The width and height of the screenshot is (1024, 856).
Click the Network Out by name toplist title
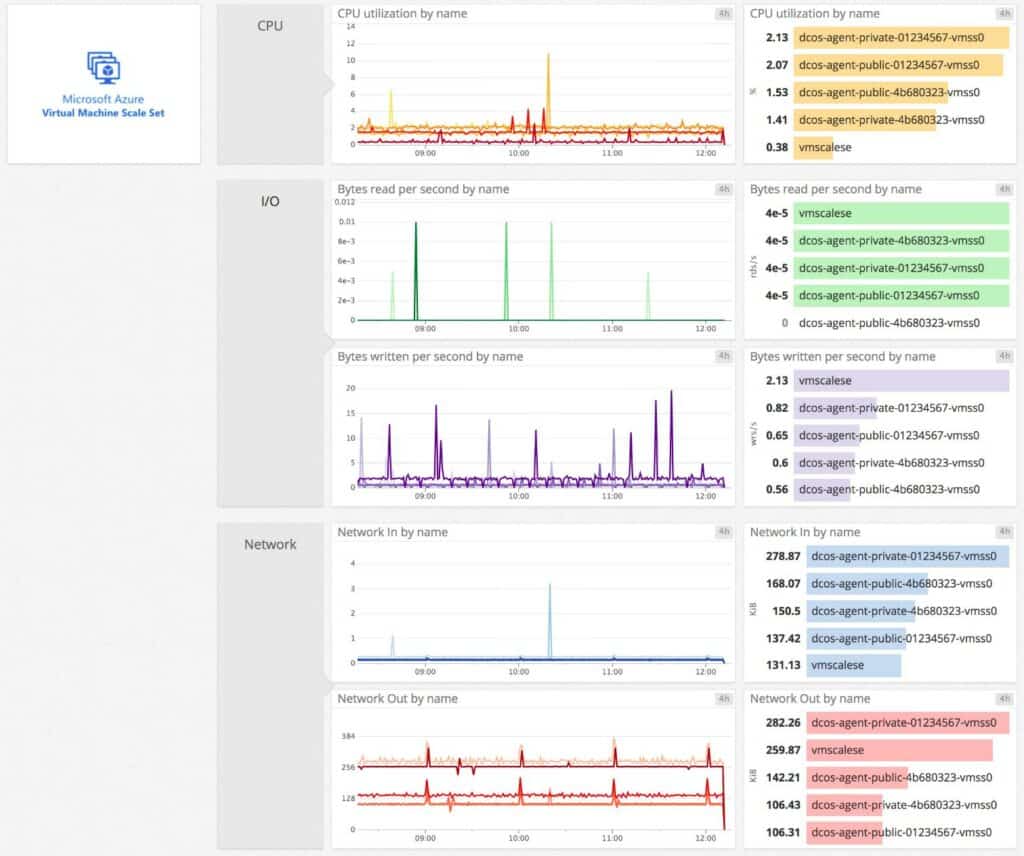(x=810, y=699)
